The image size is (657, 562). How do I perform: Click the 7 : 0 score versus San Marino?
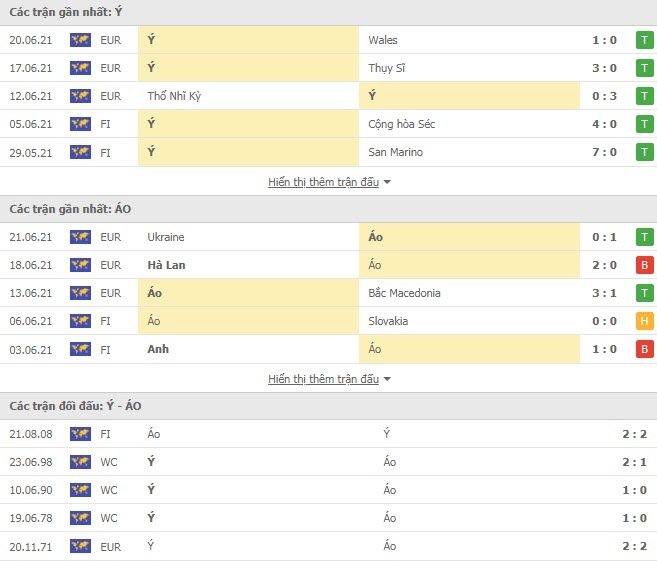tap(604, 152)
